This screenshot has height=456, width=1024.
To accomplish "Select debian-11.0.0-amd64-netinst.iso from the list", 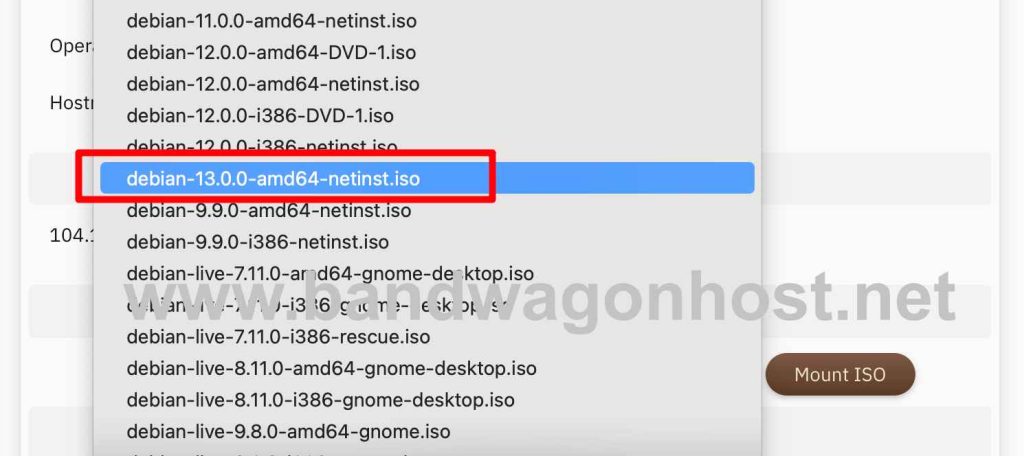I will [x=427, y=21].
